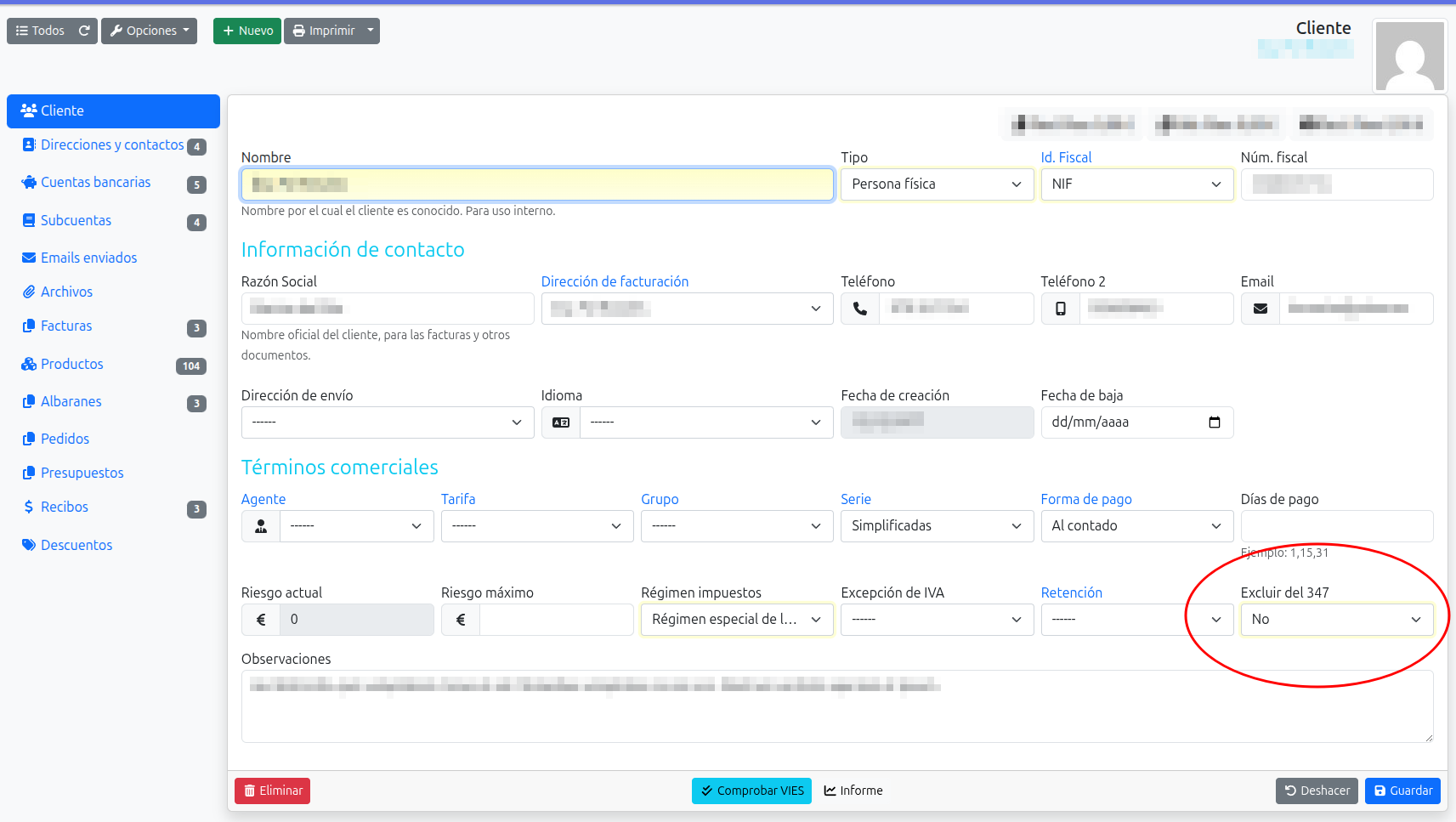
Task: Open the Excluir del 347 dropdown
Action: (x=1336, y=620)
